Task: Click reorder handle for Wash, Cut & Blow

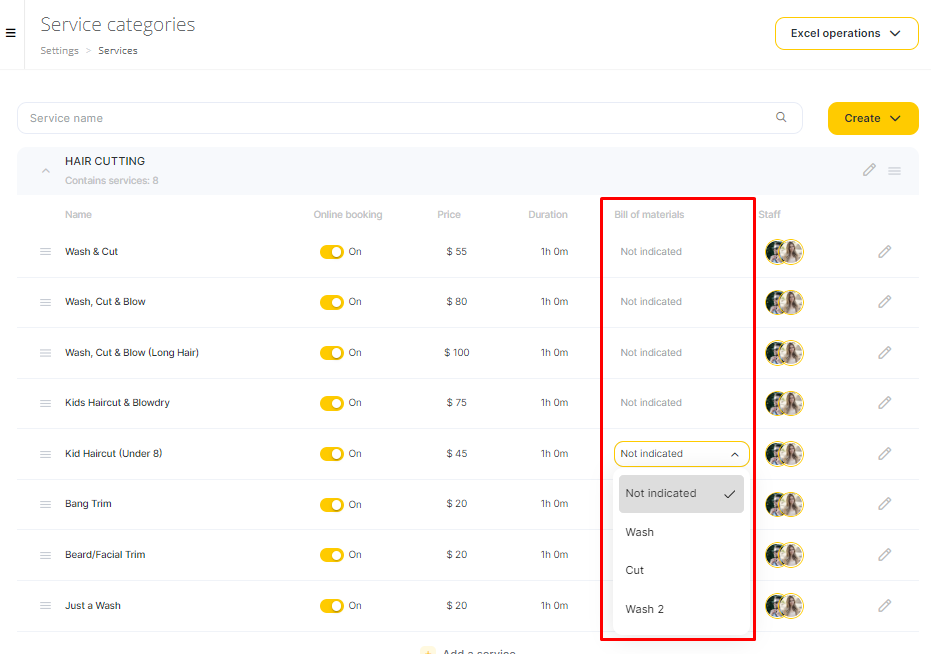Action: pos(45,302)
